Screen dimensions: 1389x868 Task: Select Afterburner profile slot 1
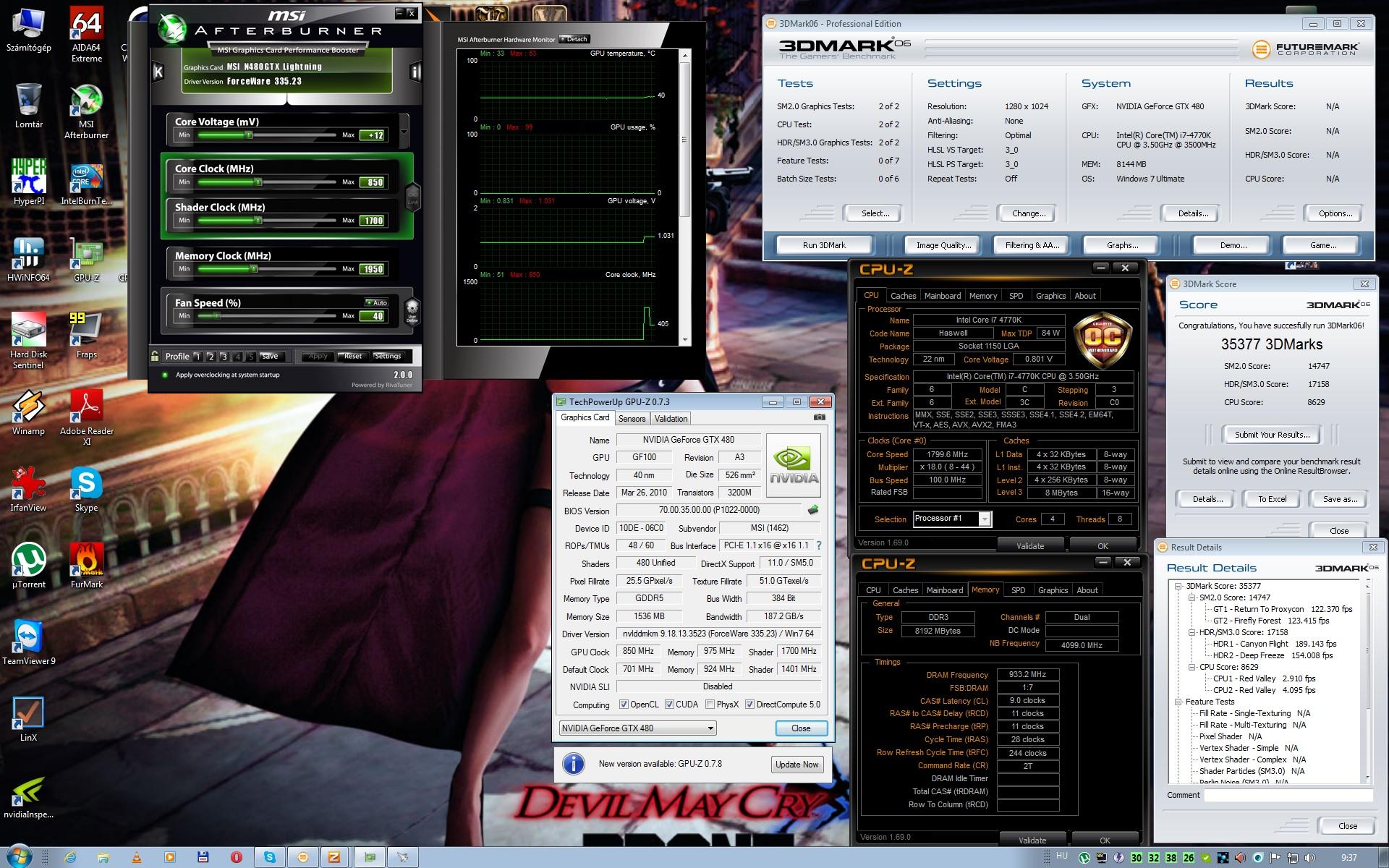point(197,356)
